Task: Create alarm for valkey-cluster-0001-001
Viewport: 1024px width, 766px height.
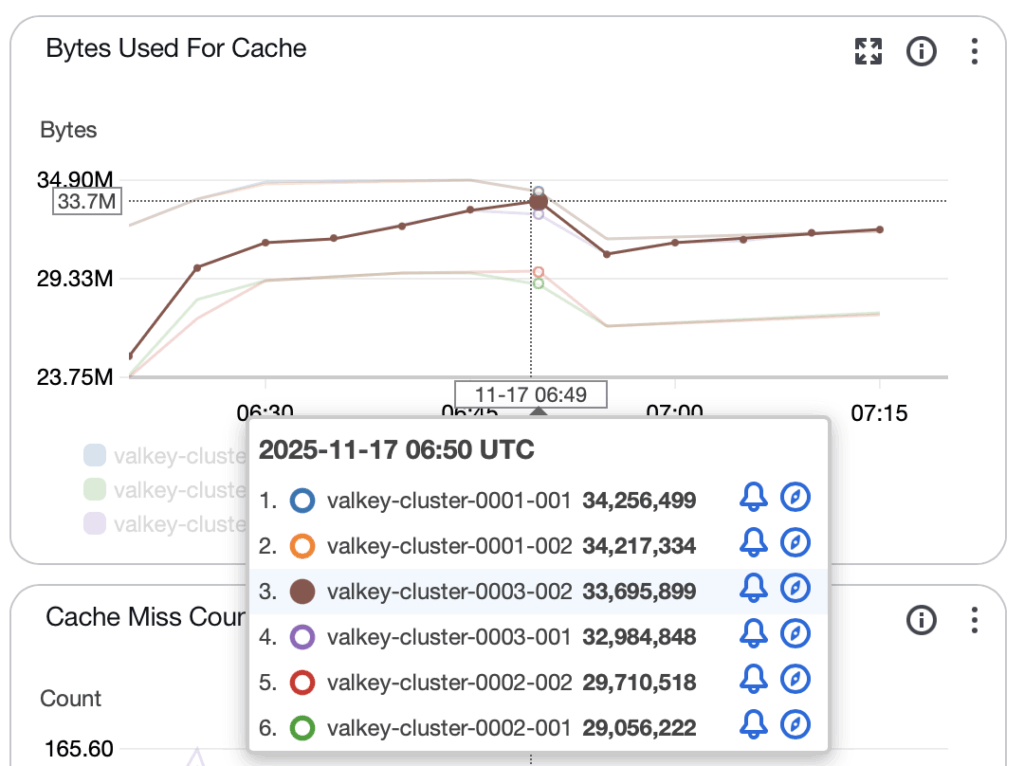Action: [x=753, y=499]
